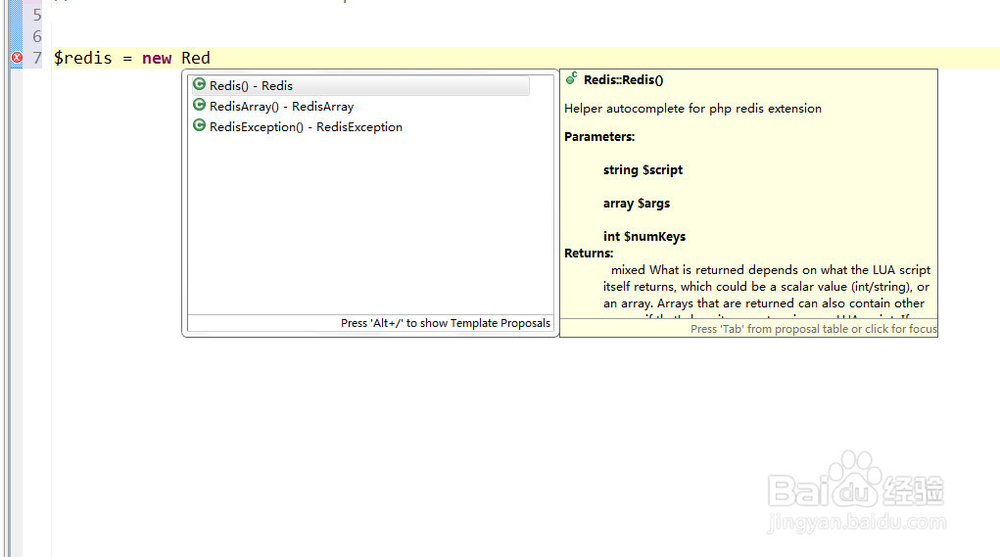Select the Redis() - Redis proposal
The height and width of the screenshot is (557, 1000).
360,85
